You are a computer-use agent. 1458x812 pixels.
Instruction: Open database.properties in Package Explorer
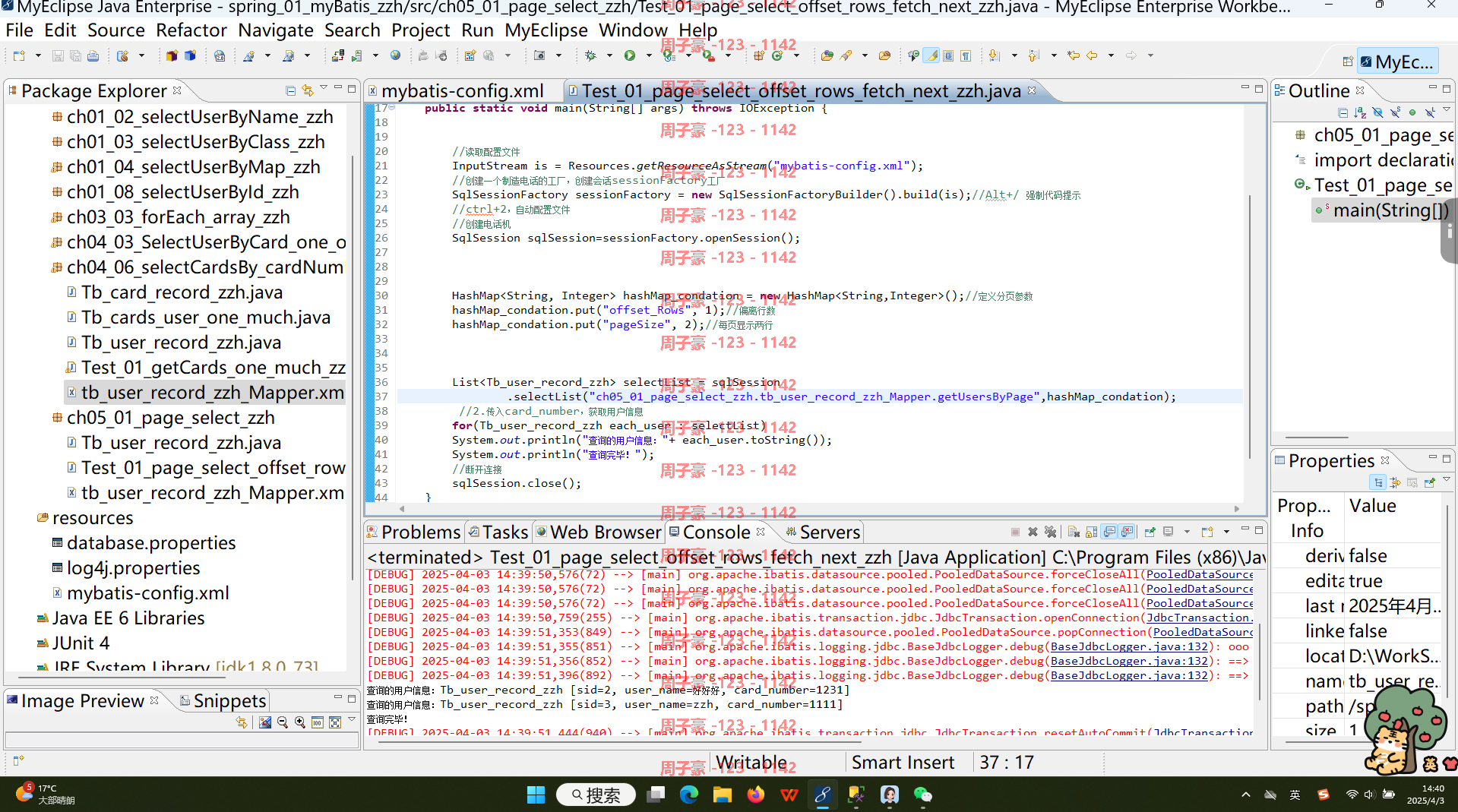(x=151, y=543)
